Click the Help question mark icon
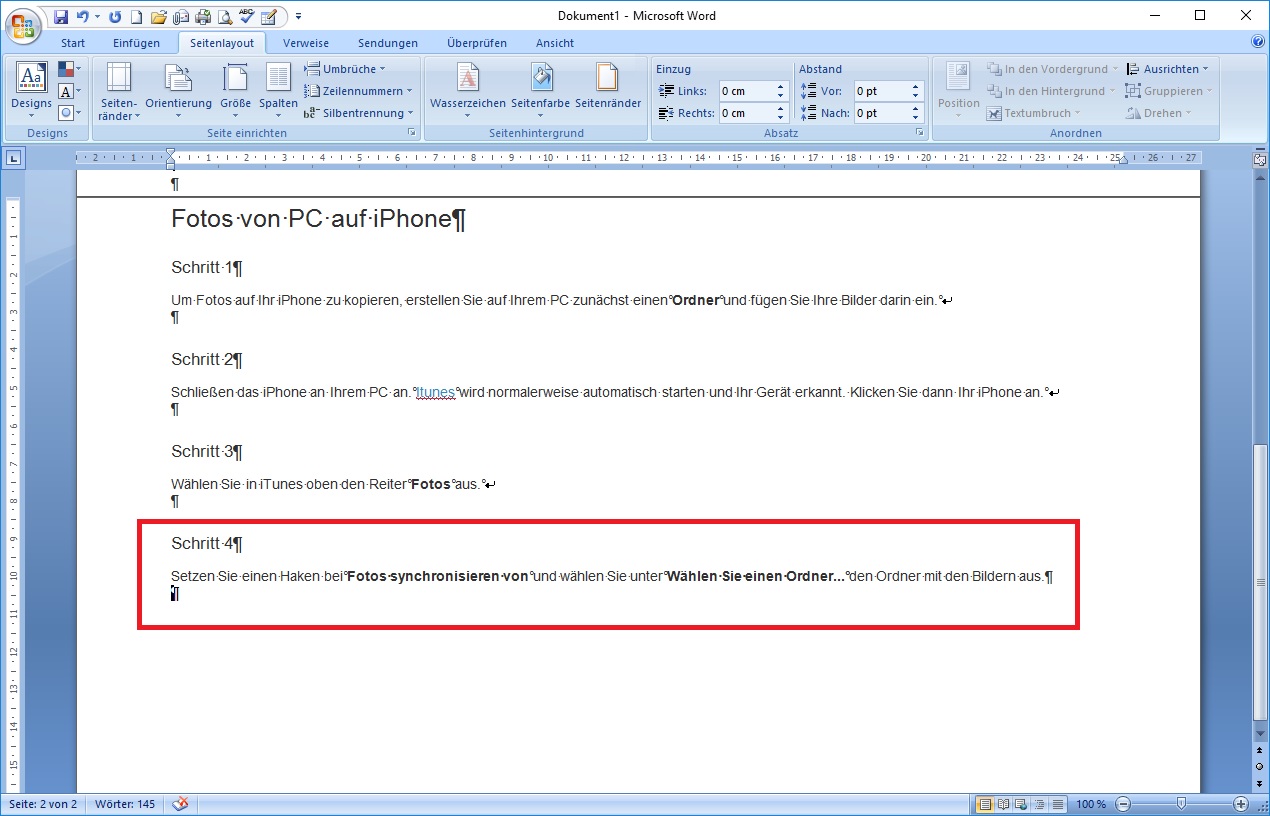1270x816 pixels. (1257, 42)
